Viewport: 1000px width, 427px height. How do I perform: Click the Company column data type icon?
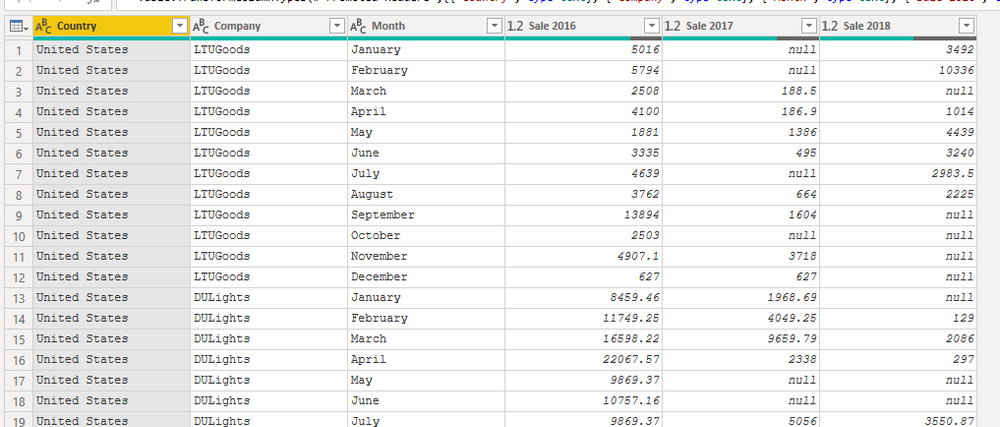coord(202,25)
